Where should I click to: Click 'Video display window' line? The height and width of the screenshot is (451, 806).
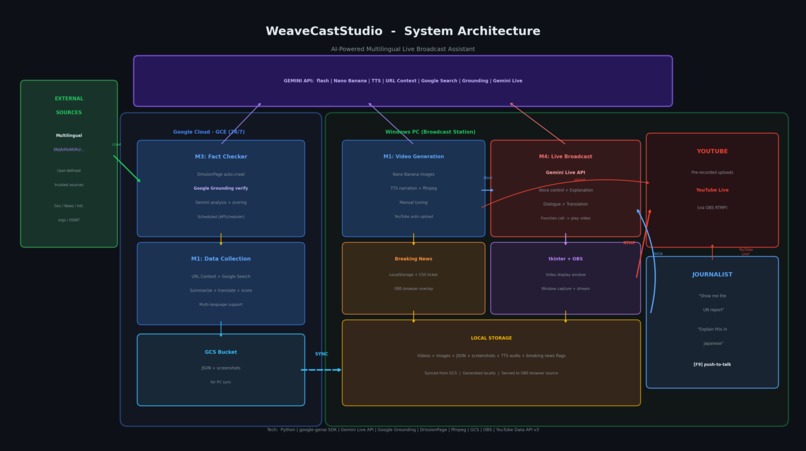[x=565, y=275]
